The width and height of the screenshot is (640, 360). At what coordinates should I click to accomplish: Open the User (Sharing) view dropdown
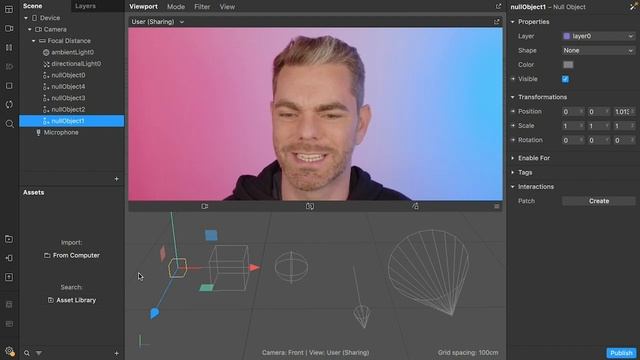point(158,22)
